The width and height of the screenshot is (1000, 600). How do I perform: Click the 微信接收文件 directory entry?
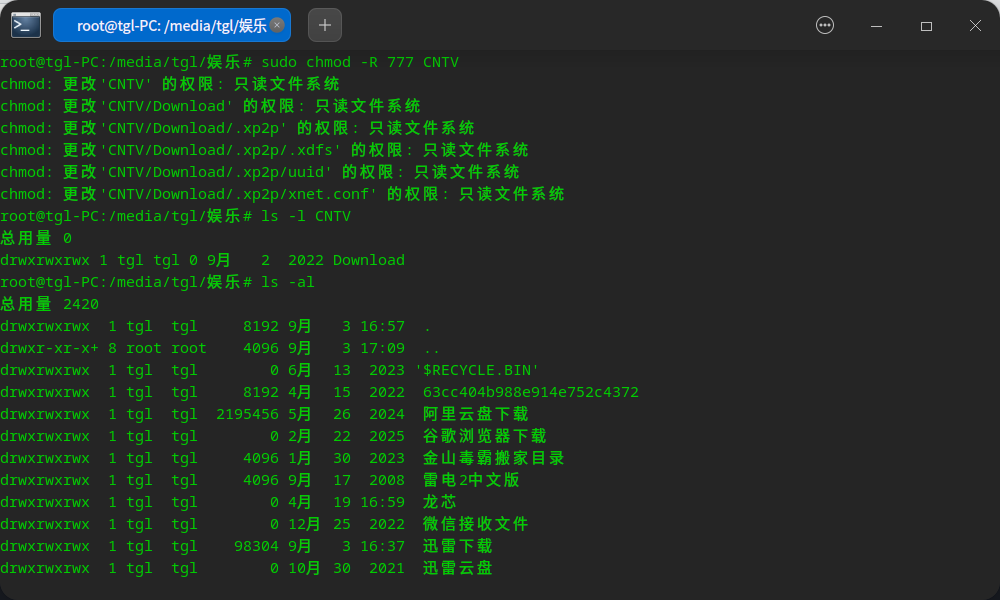(476, 524)
